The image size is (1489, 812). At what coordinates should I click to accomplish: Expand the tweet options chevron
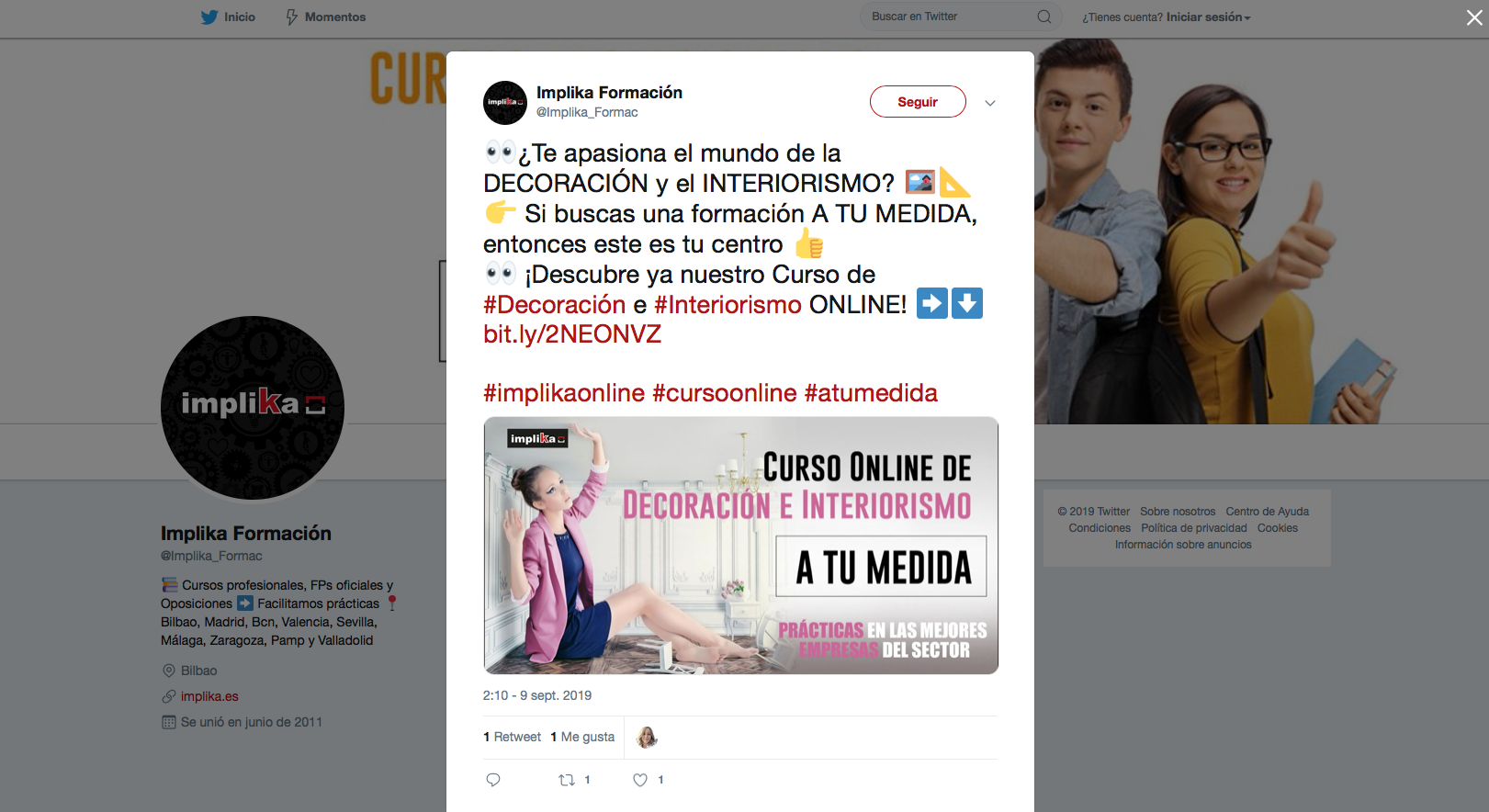[x=989, y=103]
